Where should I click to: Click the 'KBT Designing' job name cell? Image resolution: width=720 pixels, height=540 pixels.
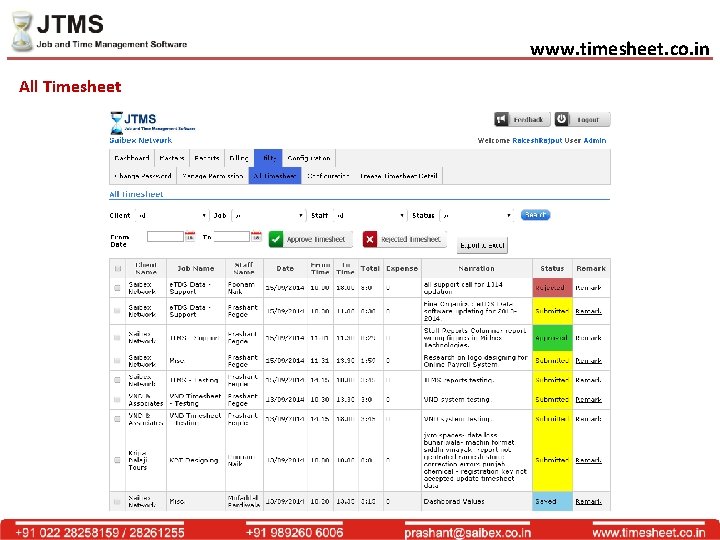click(194, 461)
